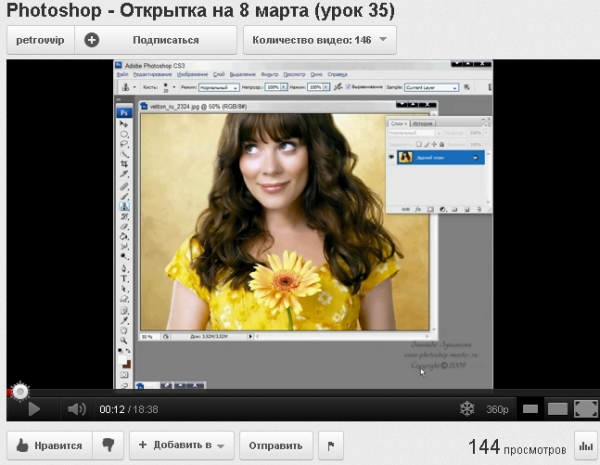Open the petrovvip channel

(40, 40)
